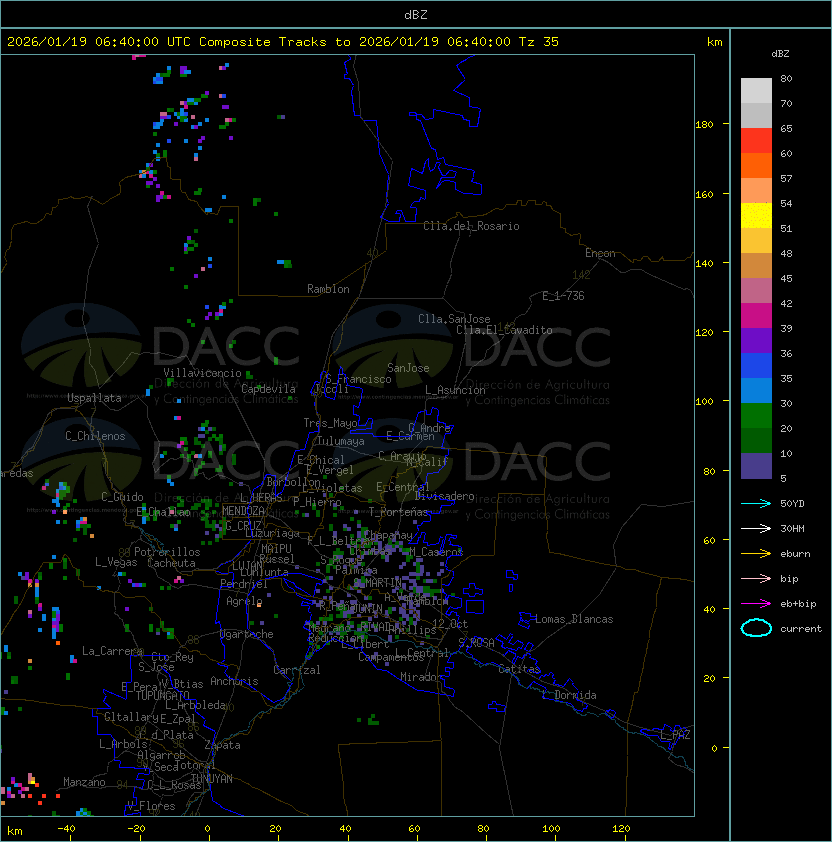
Task: Select the orange 60 dBZ swatch
Action: tap(756, 165)
